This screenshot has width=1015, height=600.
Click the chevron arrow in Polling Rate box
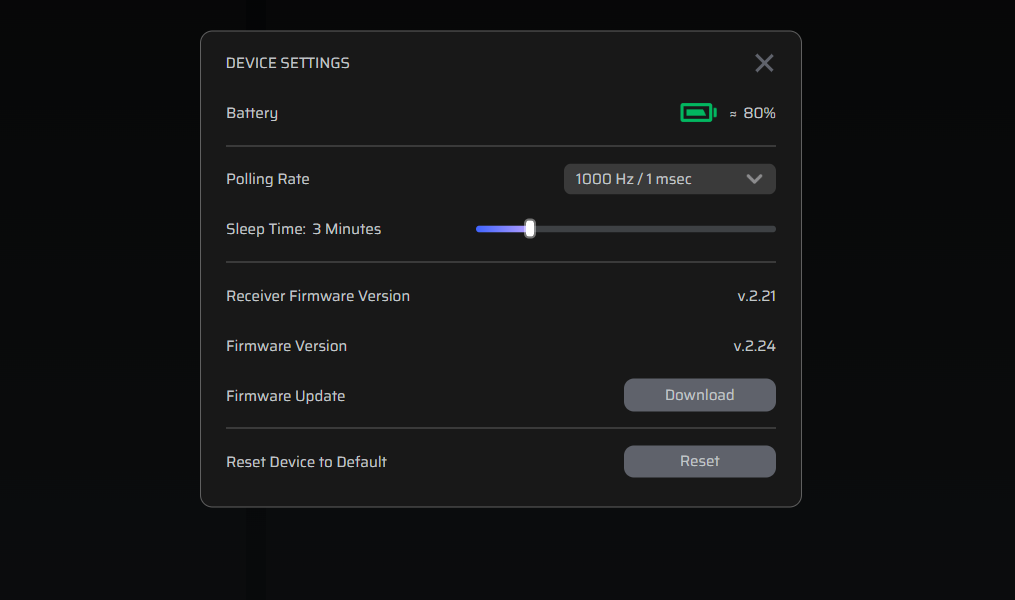tap(755, 179)
